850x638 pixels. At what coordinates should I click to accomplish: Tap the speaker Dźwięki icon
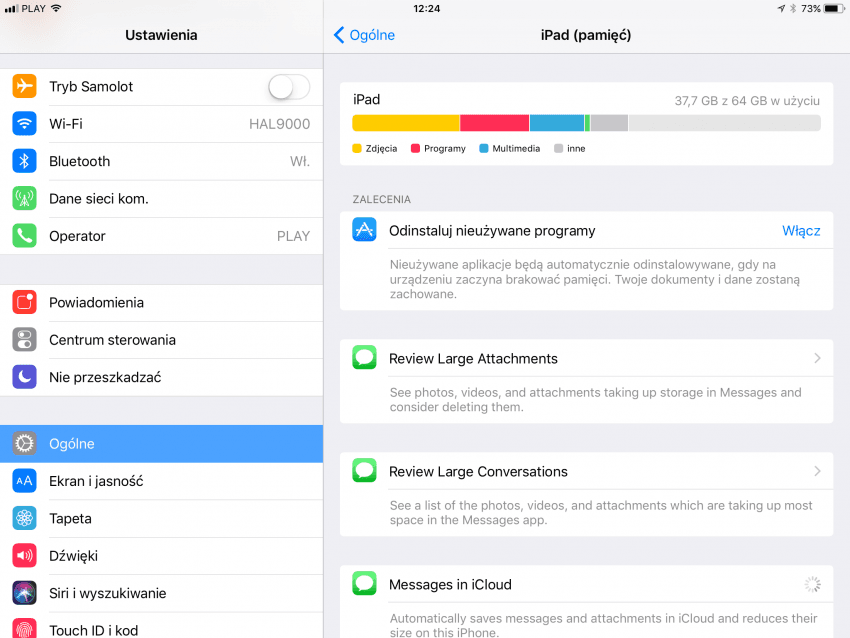tap(24, 556)
